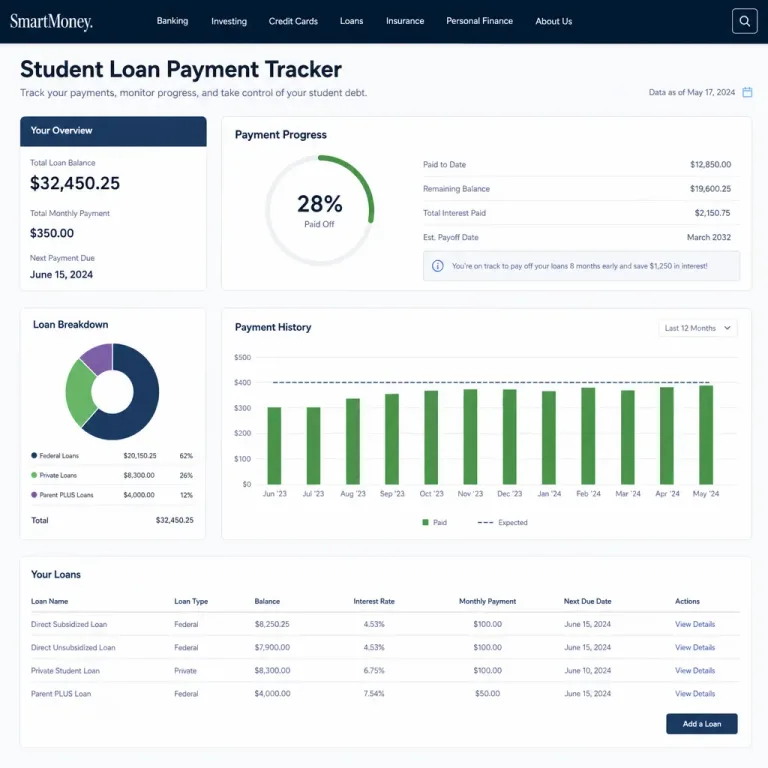Image resolution: width=768 pixels, height=768 pixels.
Task: Click the green Private slice of donut chart
Action: click(x=79, y=394)
